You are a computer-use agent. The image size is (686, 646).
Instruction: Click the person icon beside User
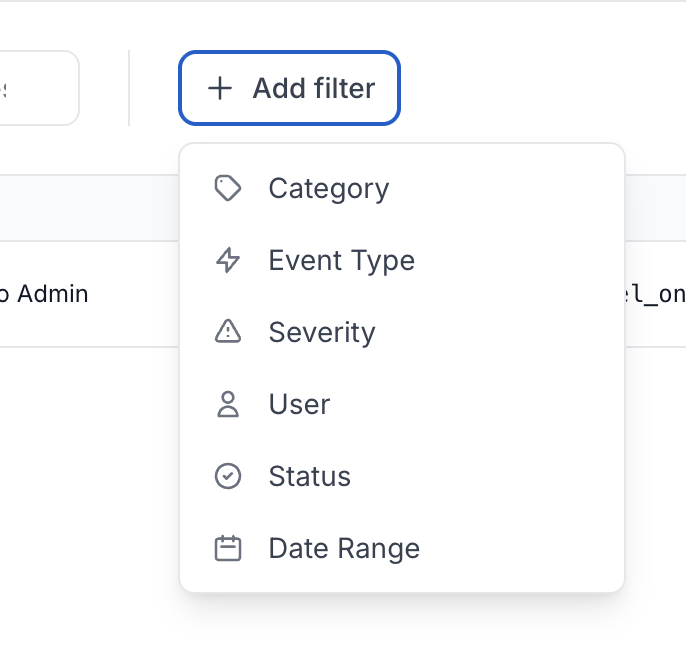pos(228,404)
